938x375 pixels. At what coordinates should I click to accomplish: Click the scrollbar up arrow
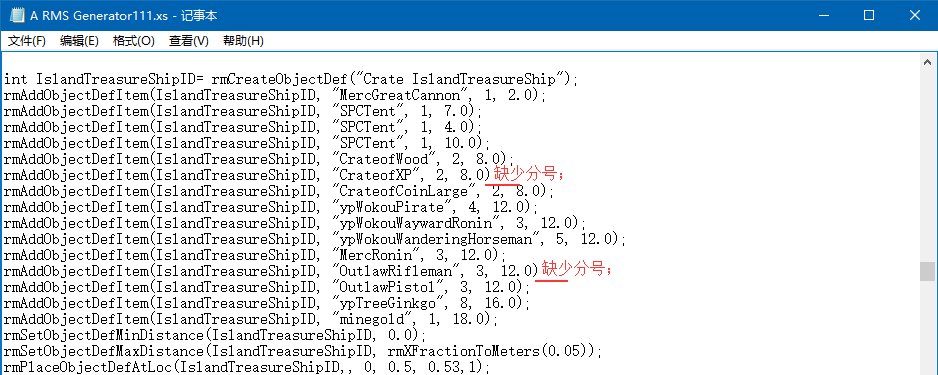pyautogui.click(x=927, y=62)
